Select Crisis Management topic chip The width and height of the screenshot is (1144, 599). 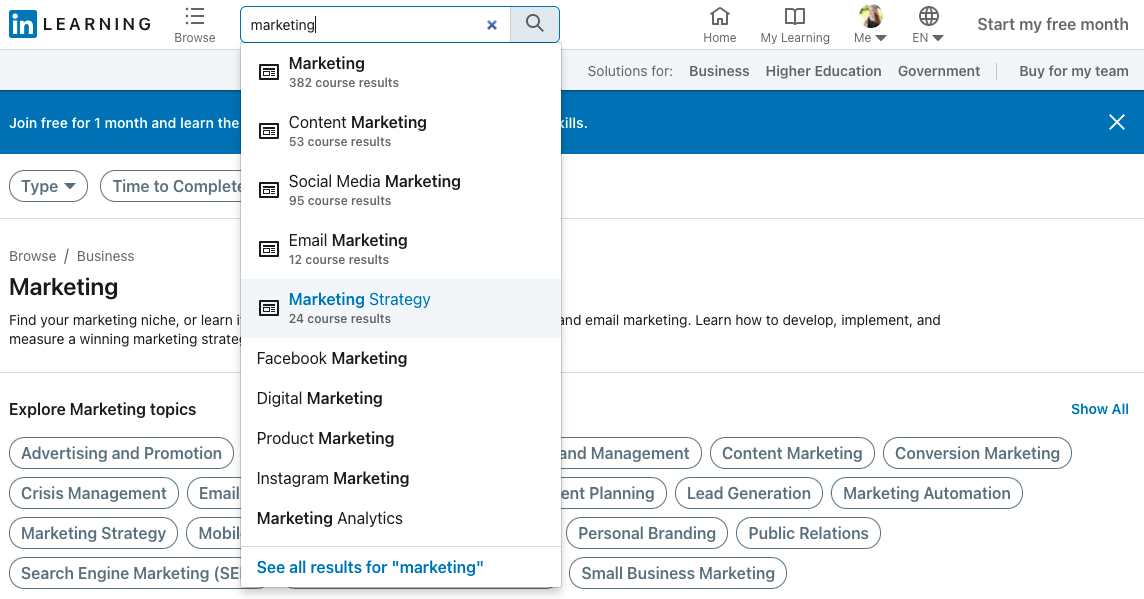[93, 493]
